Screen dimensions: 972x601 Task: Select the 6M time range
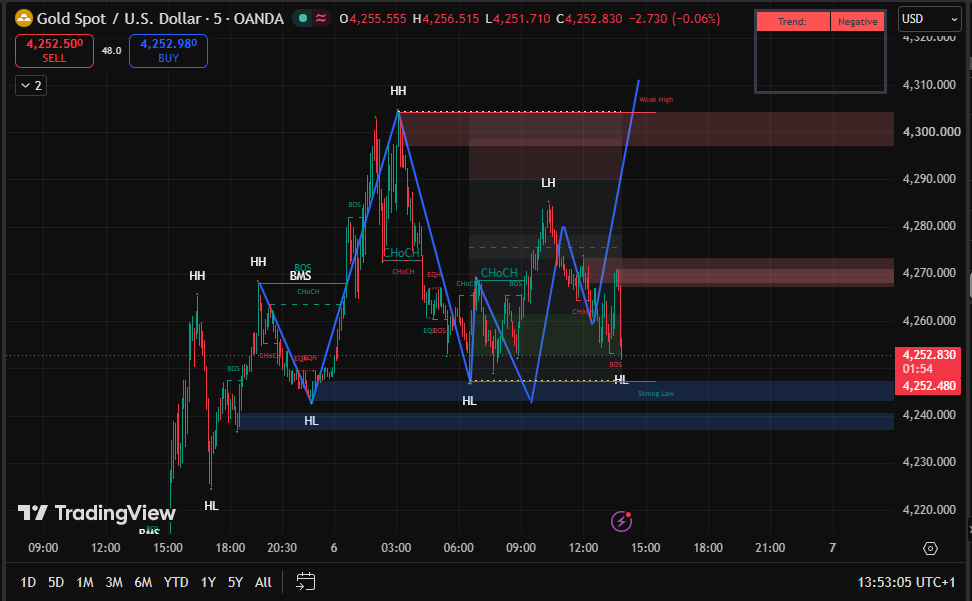(143, 582)
